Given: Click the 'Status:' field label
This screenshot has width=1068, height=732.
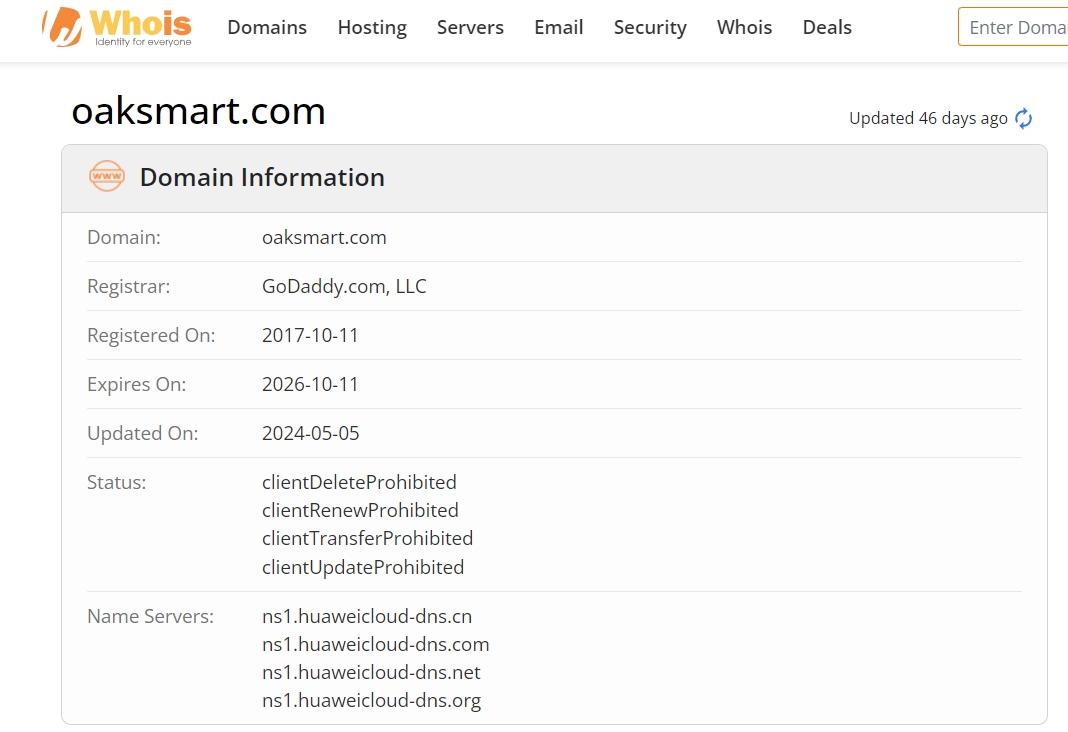Looking at the screenshot, I should 116,483.
